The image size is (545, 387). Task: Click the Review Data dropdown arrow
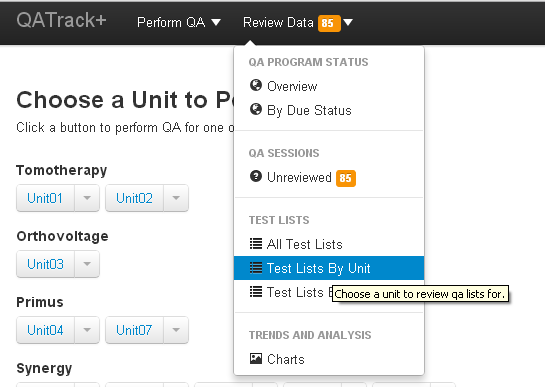tap(348, 23)
